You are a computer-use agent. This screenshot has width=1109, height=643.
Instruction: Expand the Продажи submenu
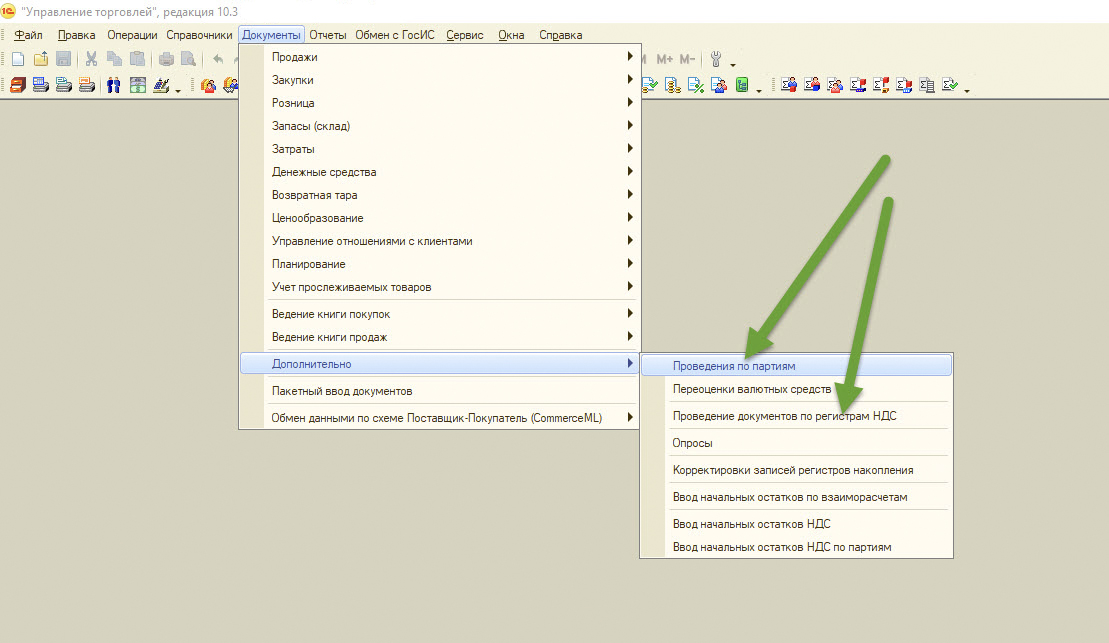point(439,57)
